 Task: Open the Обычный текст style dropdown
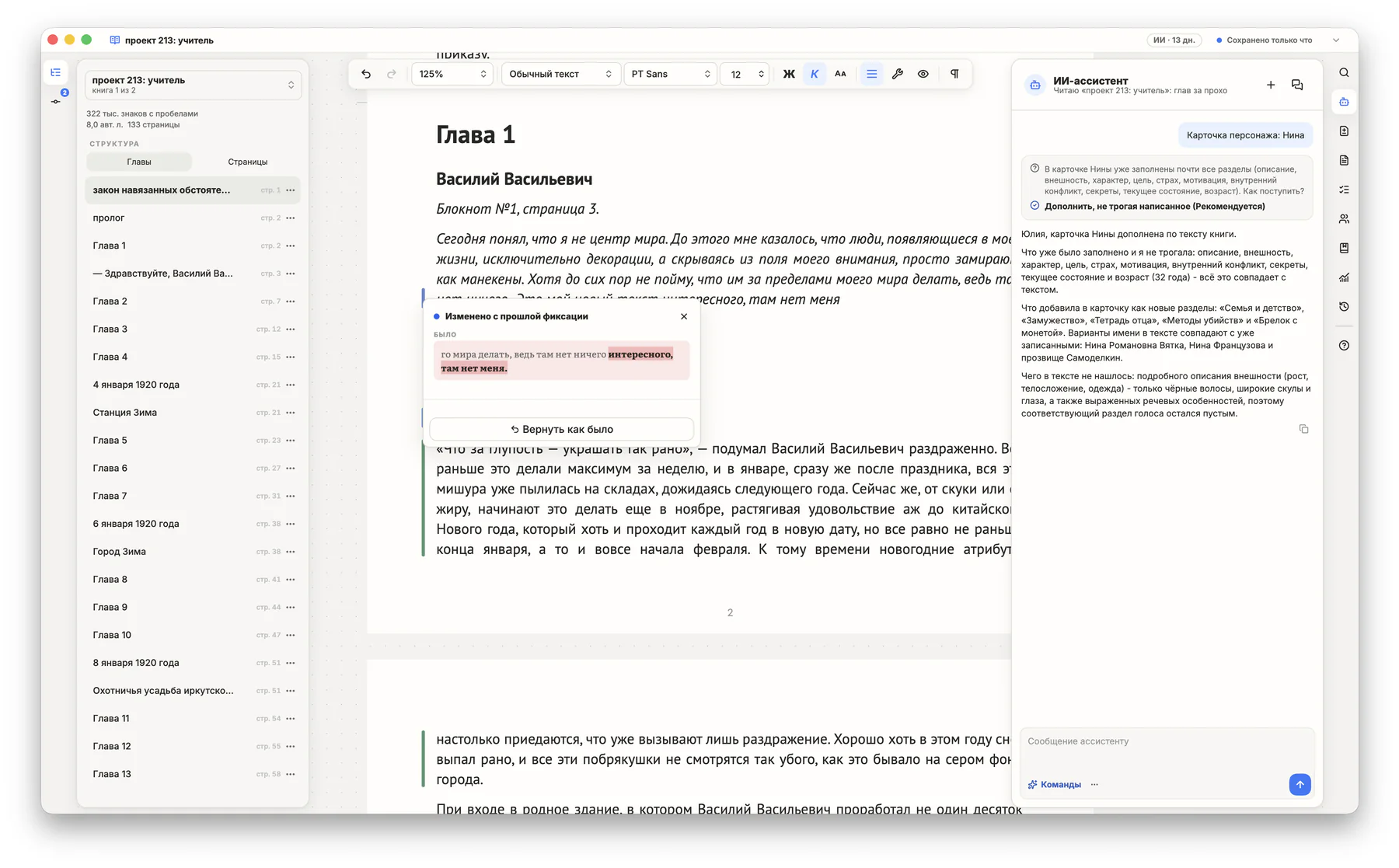(560, 74)
